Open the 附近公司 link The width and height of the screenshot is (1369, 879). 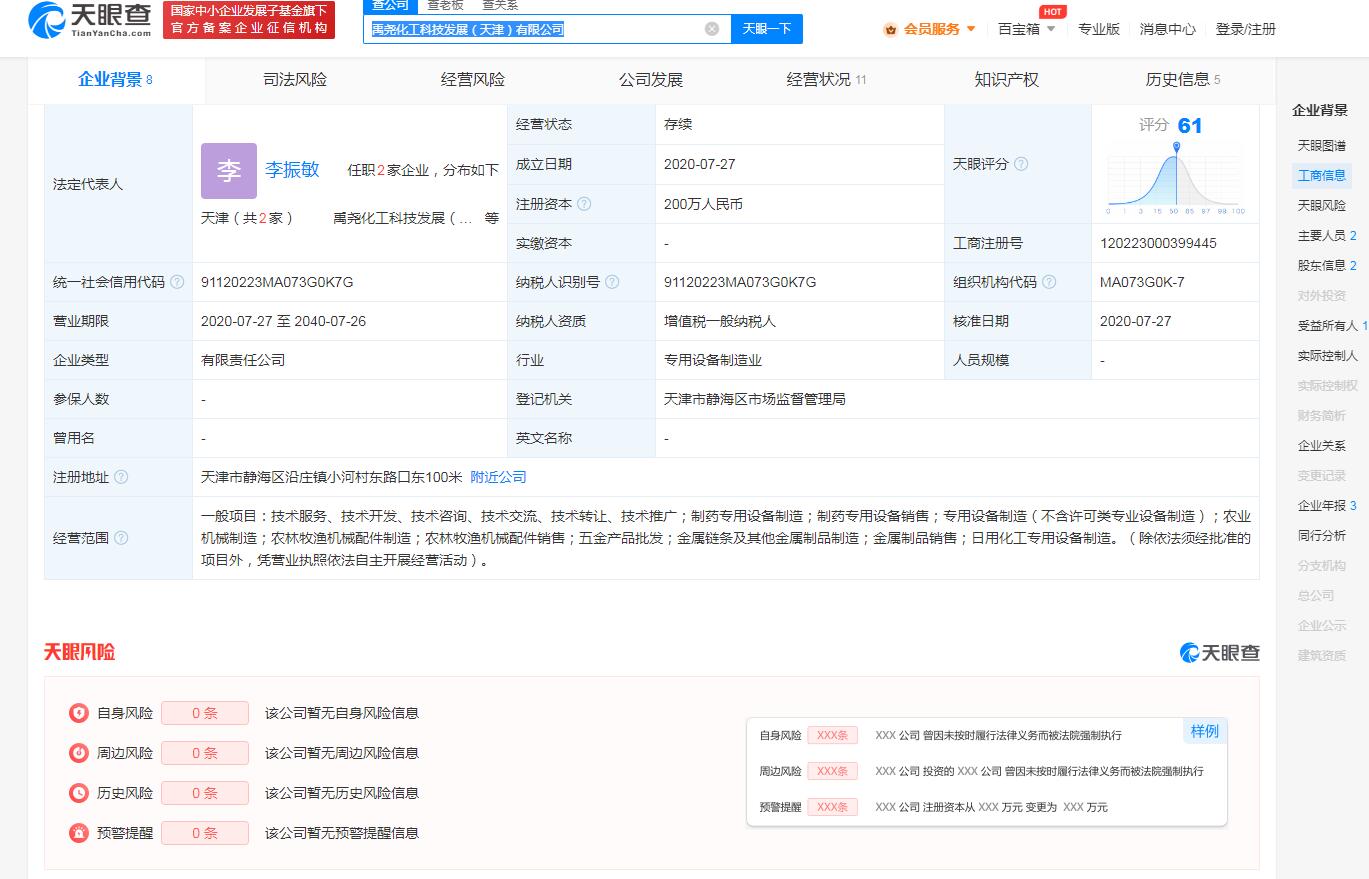tap(498, 477)
